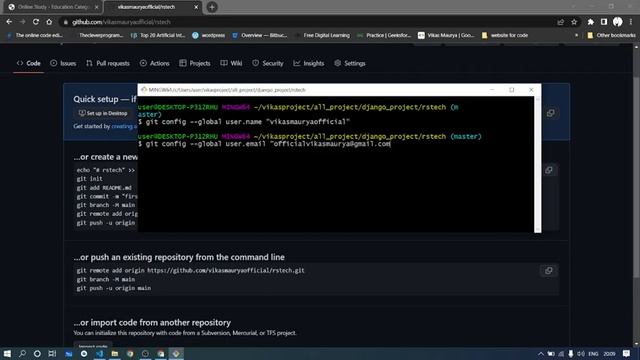Screen dimensions: 640x360
Task: Bookmark this page with the star icon
Action: 574,22
